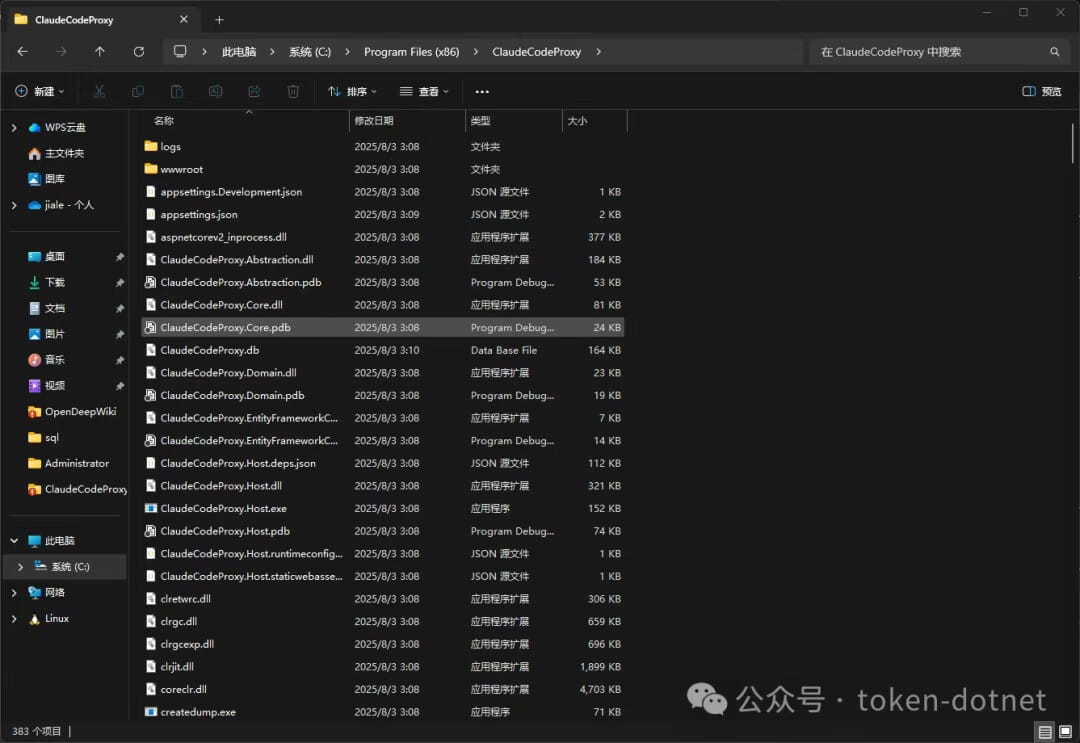Expand the 网络 tree node

pyautogui.click(x=14, y=593)
